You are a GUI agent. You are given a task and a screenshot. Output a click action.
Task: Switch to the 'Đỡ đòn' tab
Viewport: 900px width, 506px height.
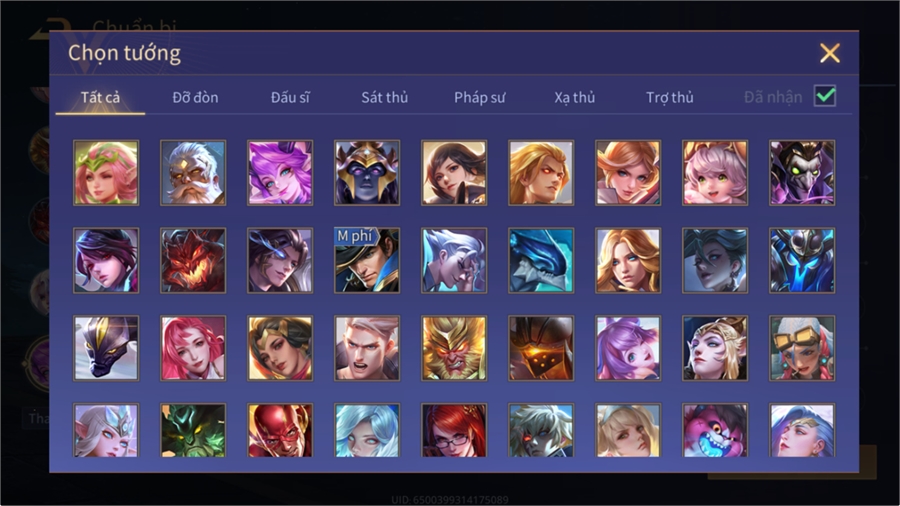click(x=195, y=98)
